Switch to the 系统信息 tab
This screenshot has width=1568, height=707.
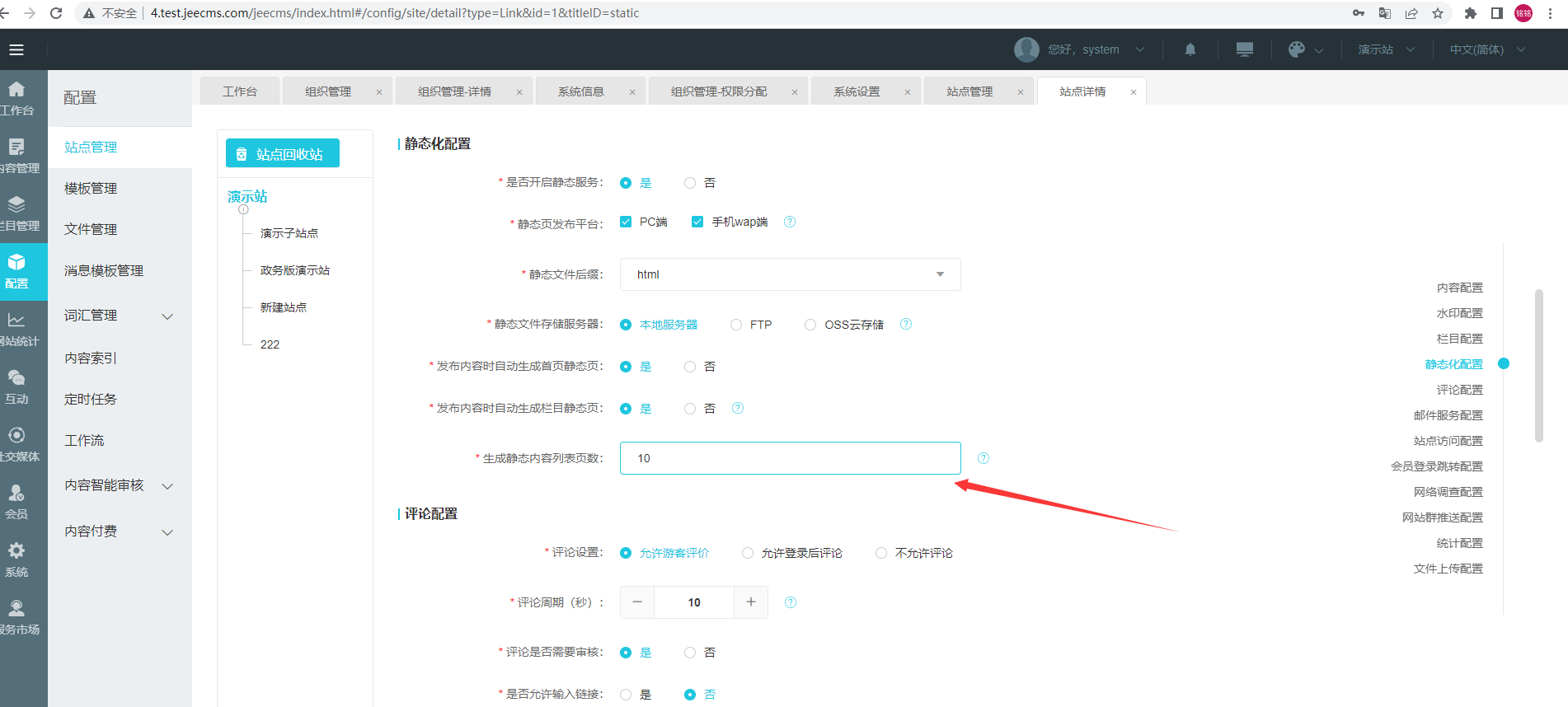pyautogui.click(x=581, y=91)
